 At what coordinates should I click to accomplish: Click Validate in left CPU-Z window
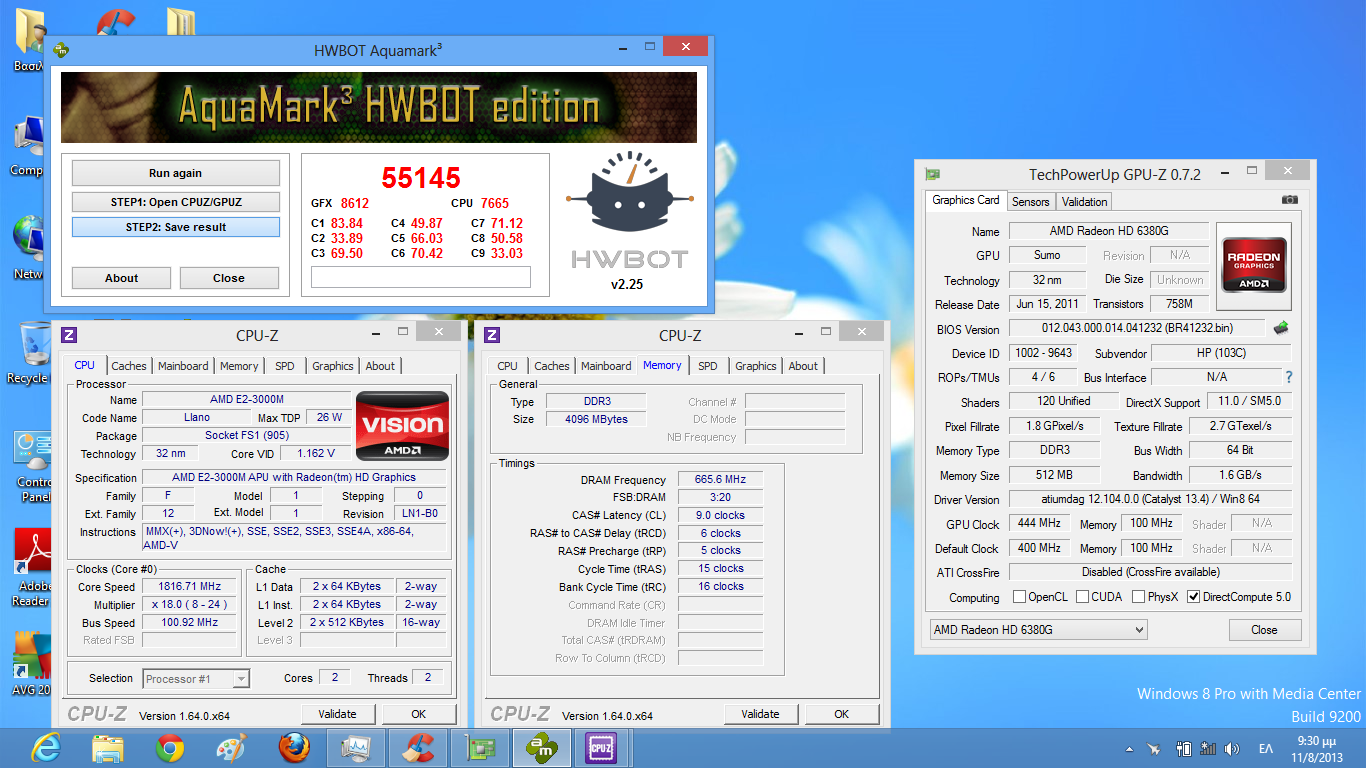coord(338,714)
